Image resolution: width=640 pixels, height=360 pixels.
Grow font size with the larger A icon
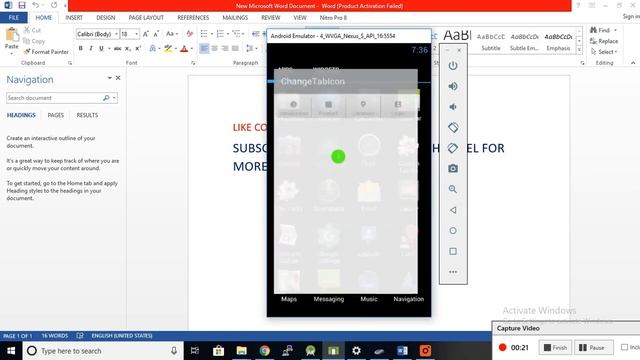click(146, 34)
